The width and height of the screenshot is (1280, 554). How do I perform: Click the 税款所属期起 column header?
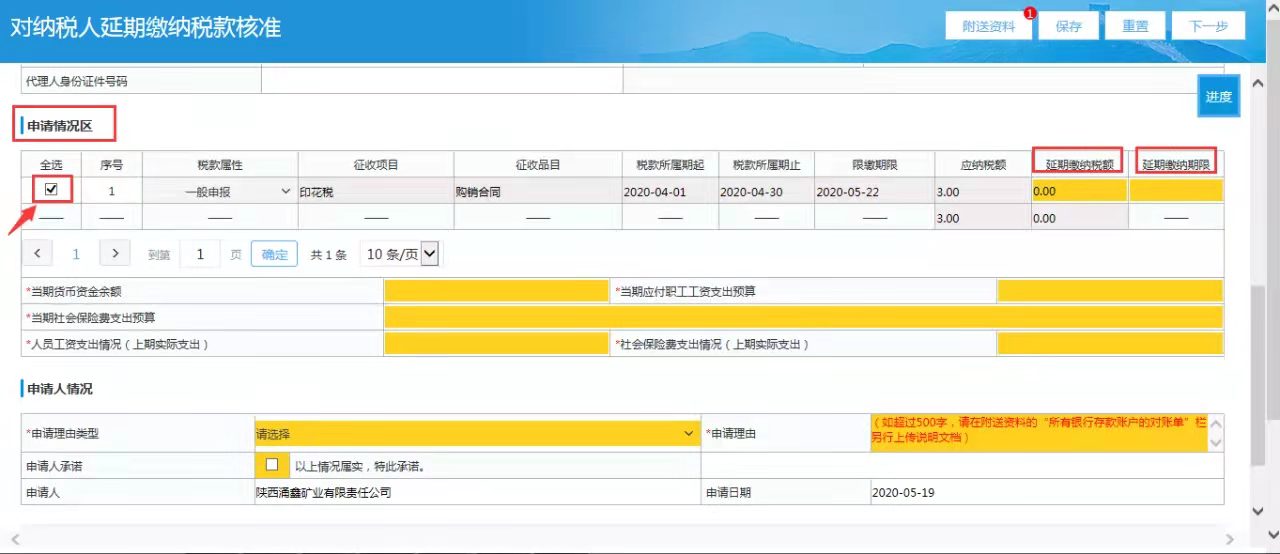[x=670, y=164]
